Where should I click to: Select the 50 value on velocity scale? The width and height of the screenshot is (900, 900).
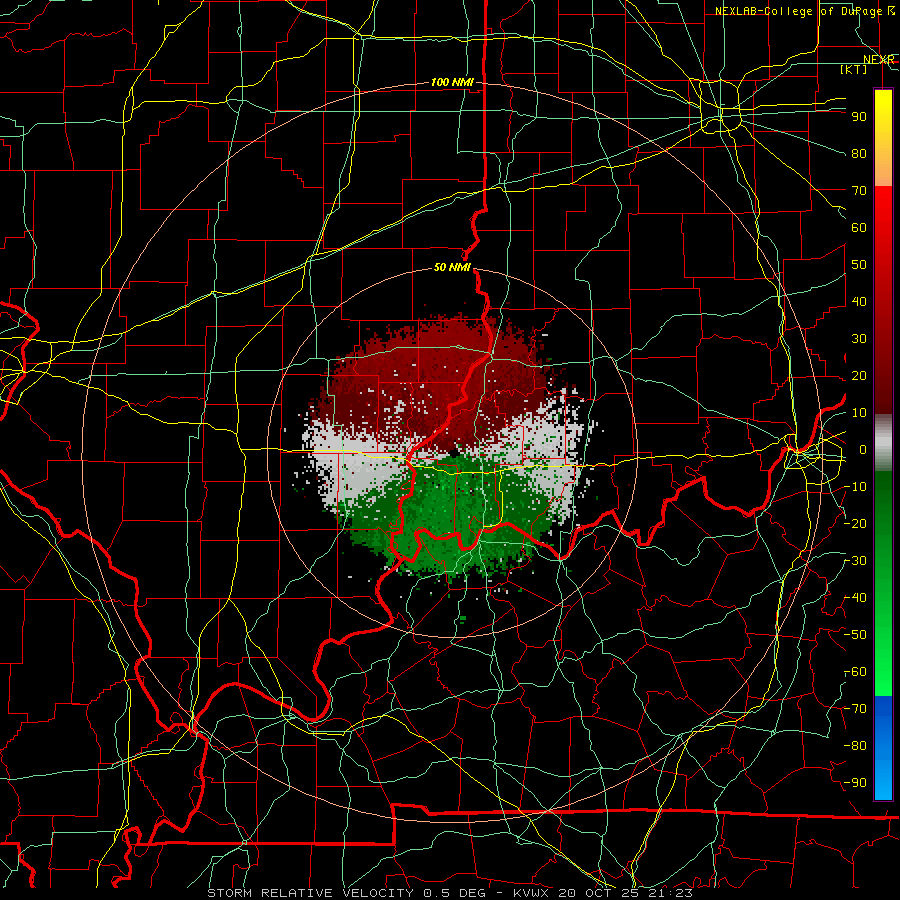point(859,264)
